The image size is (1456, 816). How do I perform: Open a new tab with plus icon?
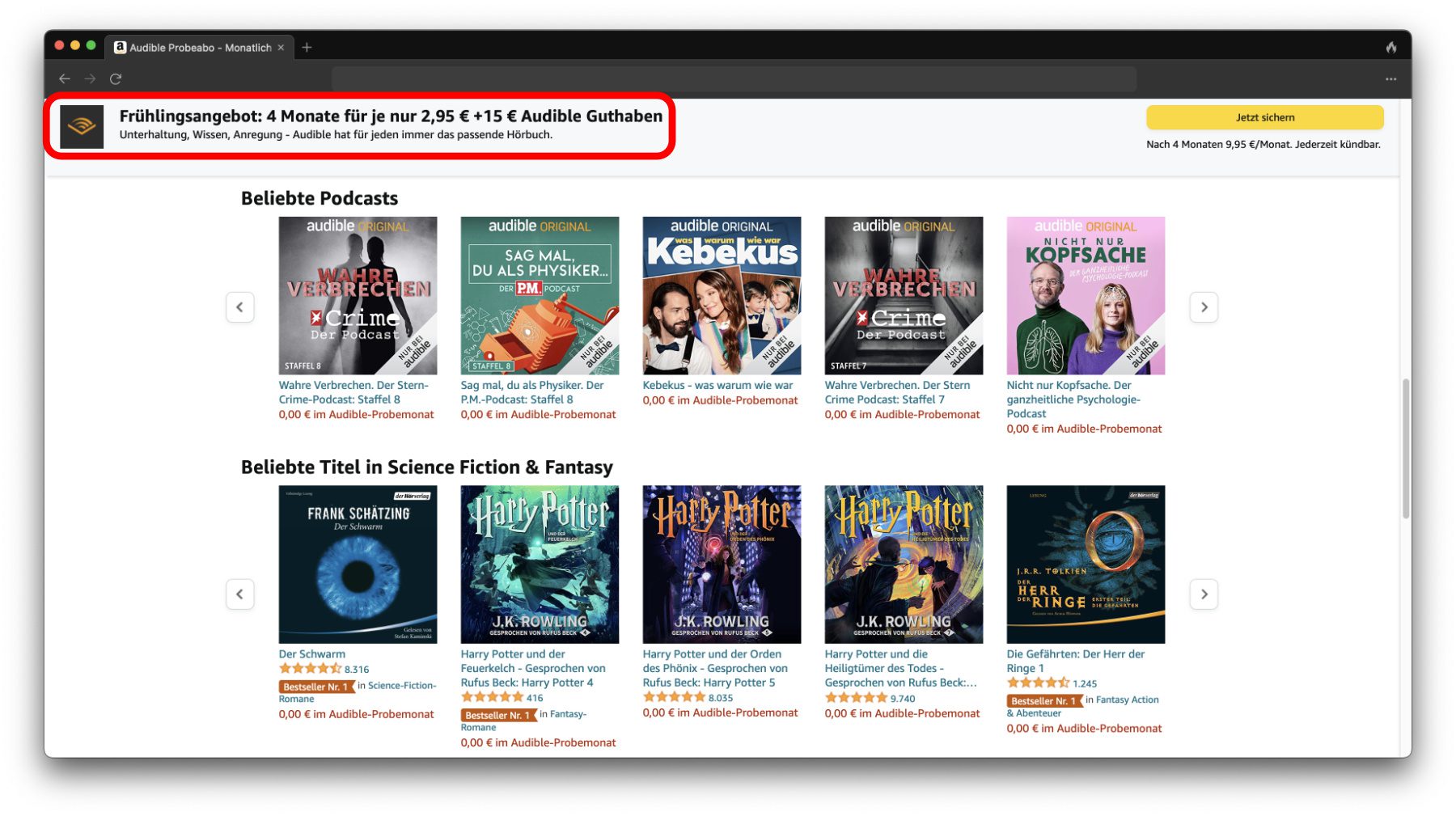(x=307, y=47)
